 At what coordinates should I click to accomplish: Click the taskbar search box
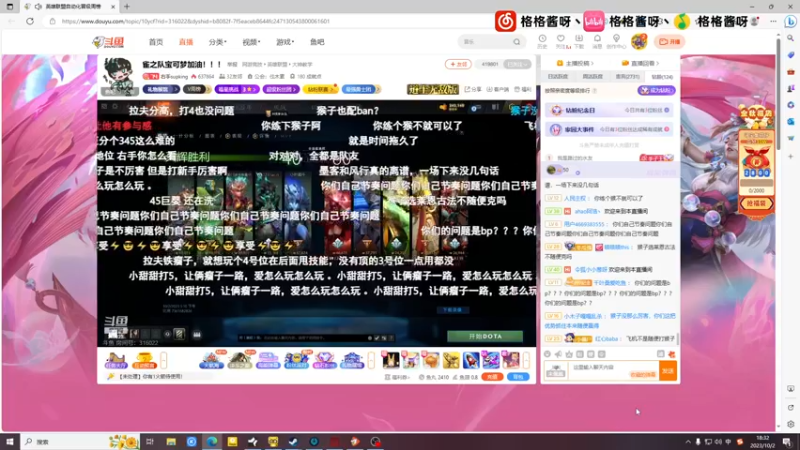[80, 441]
